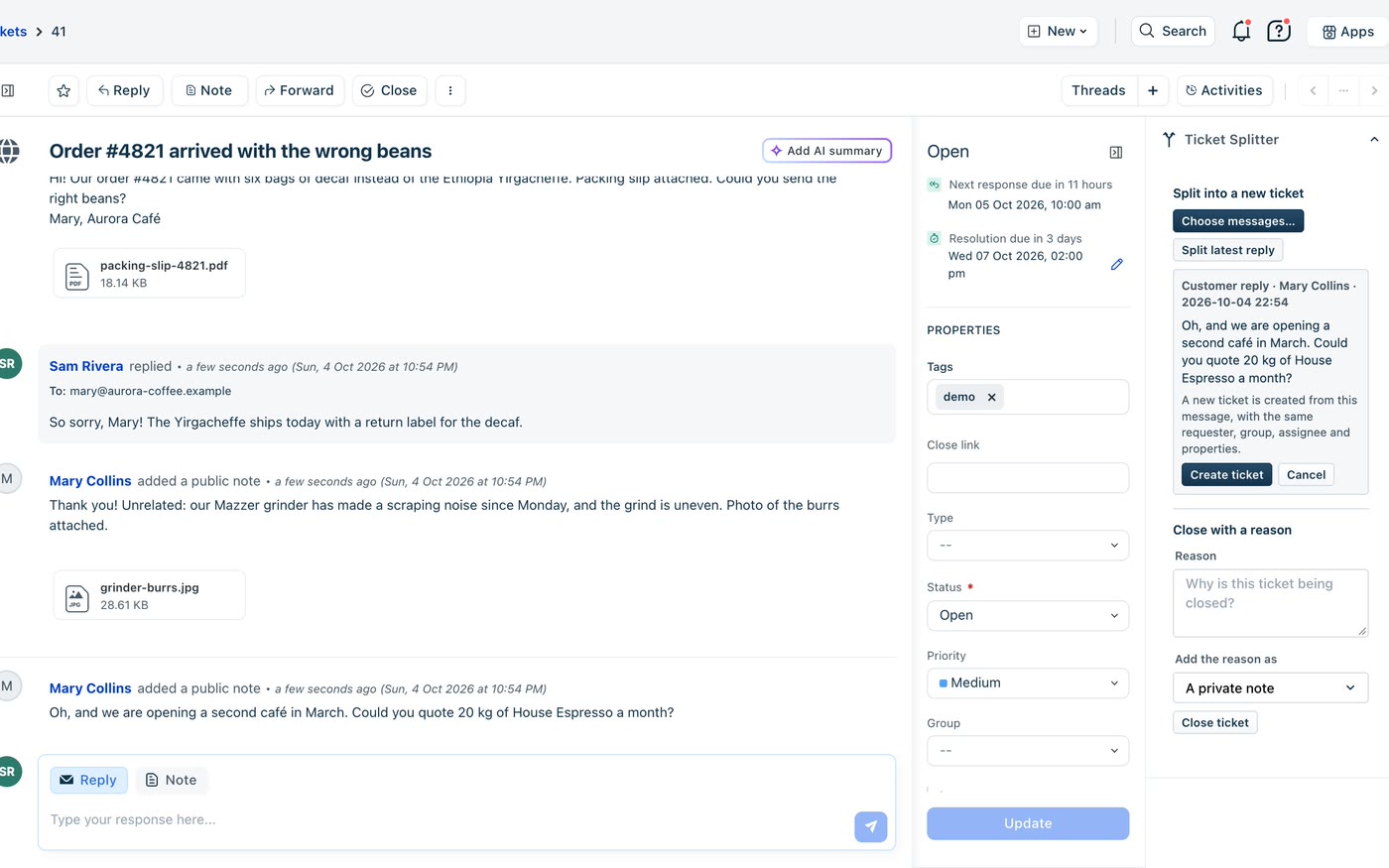Image resolution: width=1389 pixels, height=868 pixels.
Task: Click Choose messages button
Action: [x=1238, y=221]
